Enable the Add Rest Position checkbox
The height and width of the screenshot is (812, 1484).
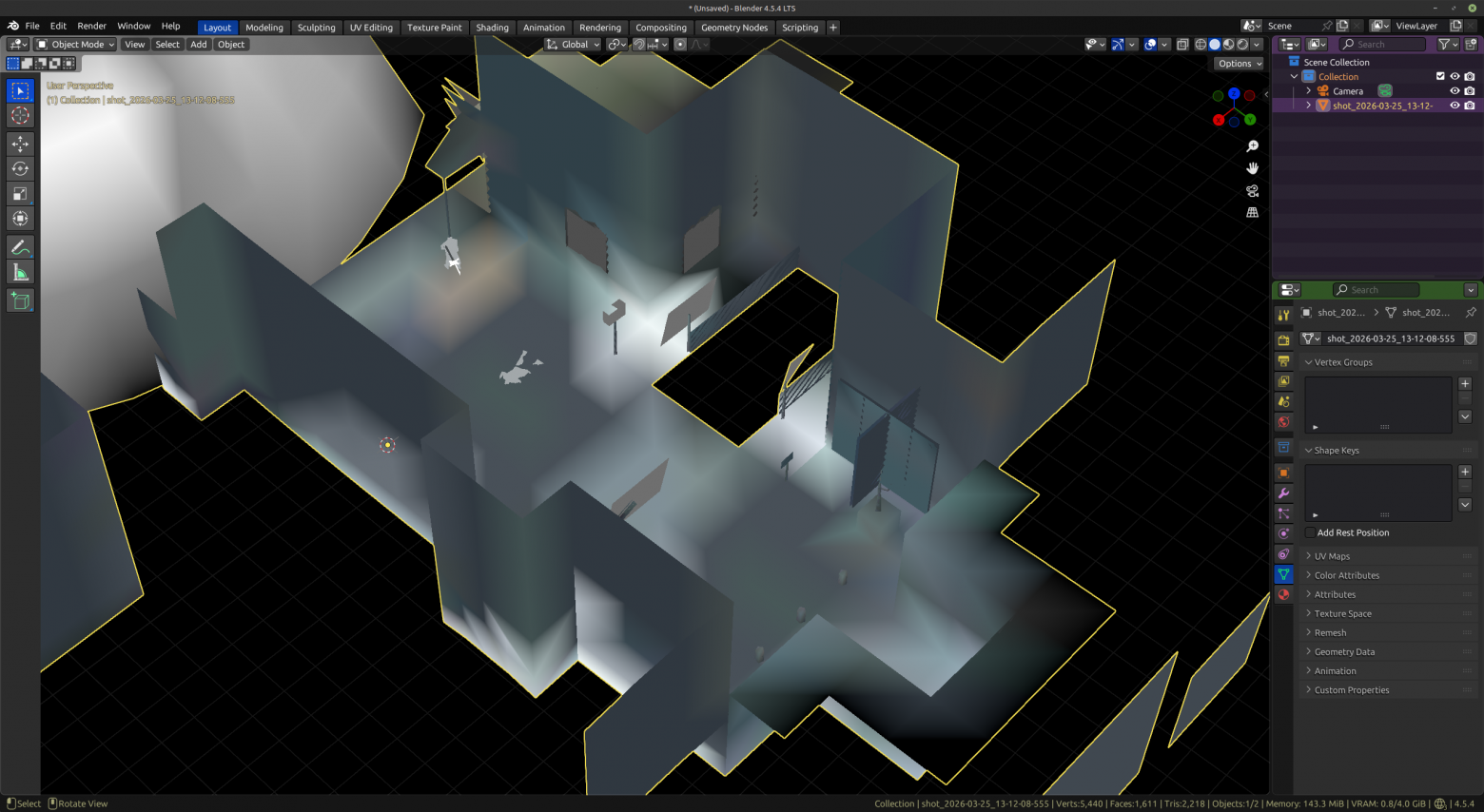1311,532
